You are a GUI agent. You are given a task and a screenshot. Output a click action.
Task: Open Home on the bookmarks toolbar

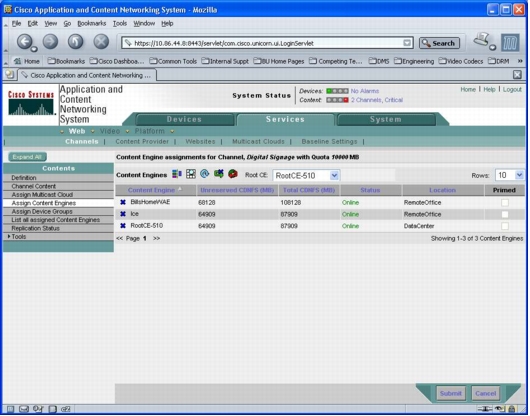tap(27, 61)
